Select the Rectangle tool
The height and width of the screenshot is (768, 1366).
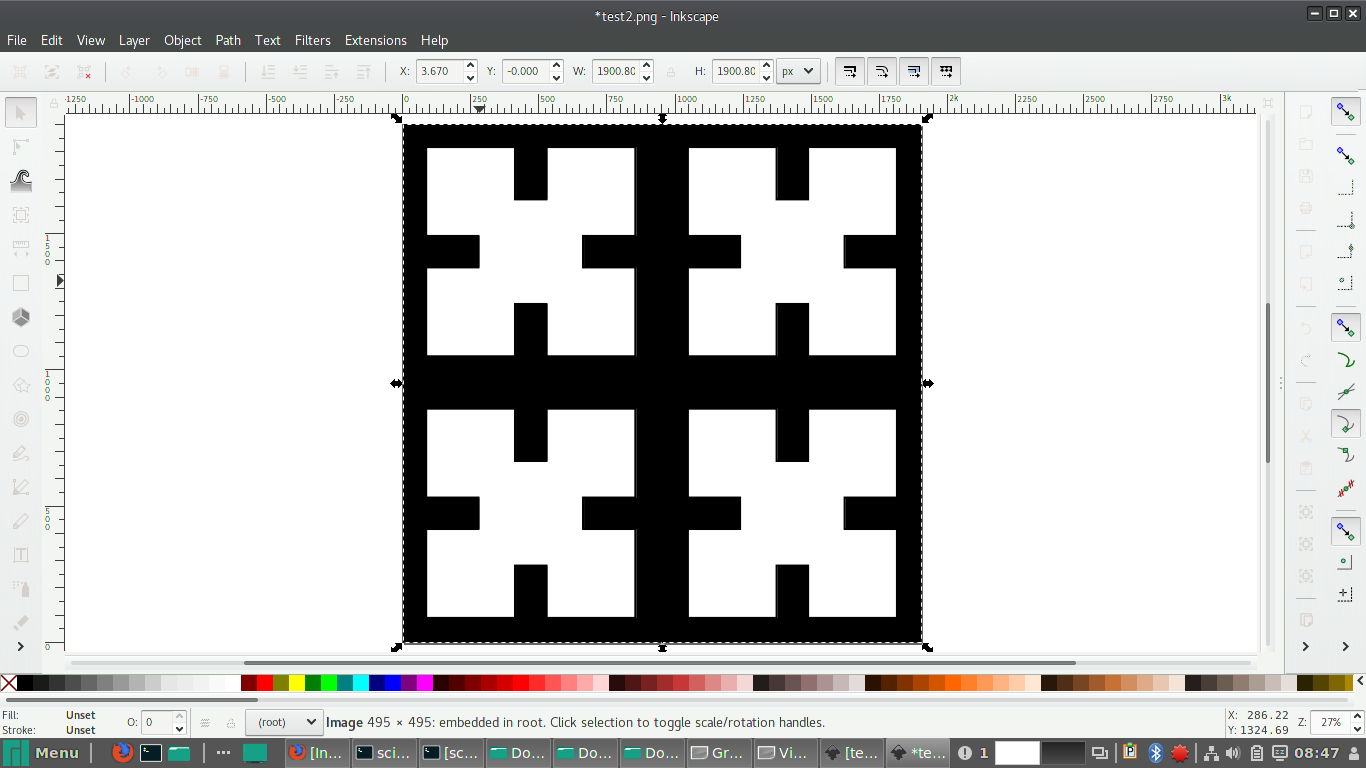coord(21,283)
